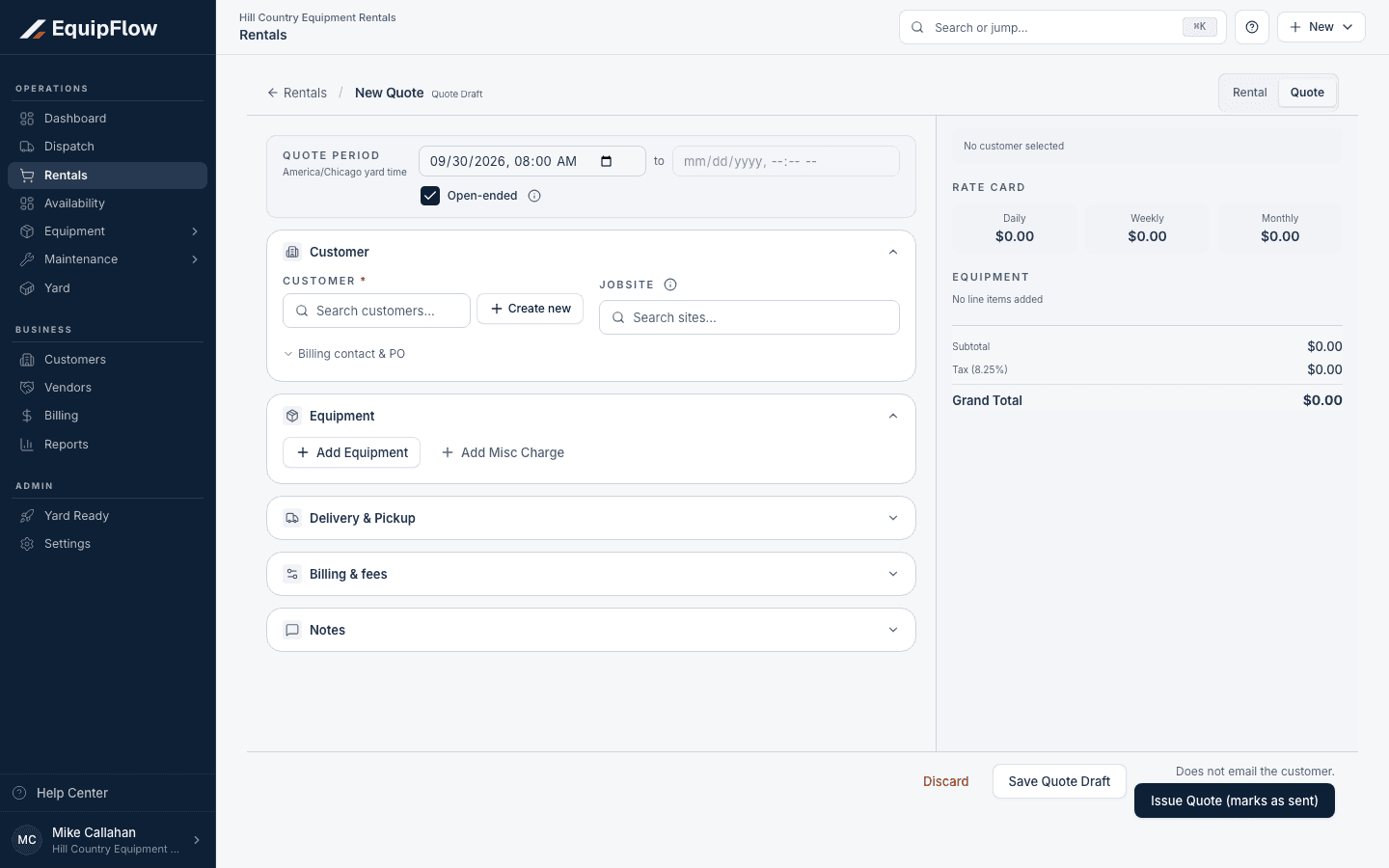This screenshot has width=1389, height=868.
Task: Click Add Misc Charge
Action: pyautogui.click(x=503, y=452)
